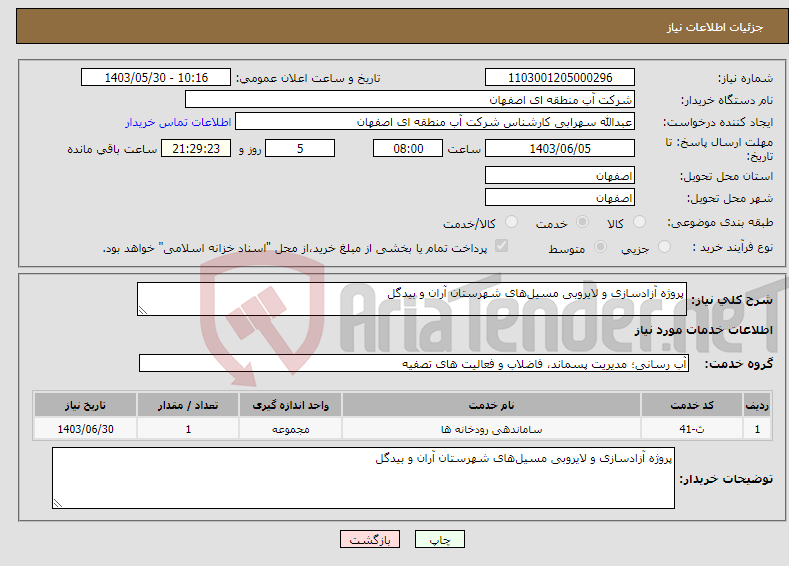The width and height of the screenshot is (789, 566).
Task: Click the نام دستگاه خریدار label
Action: tap(727, 100)
